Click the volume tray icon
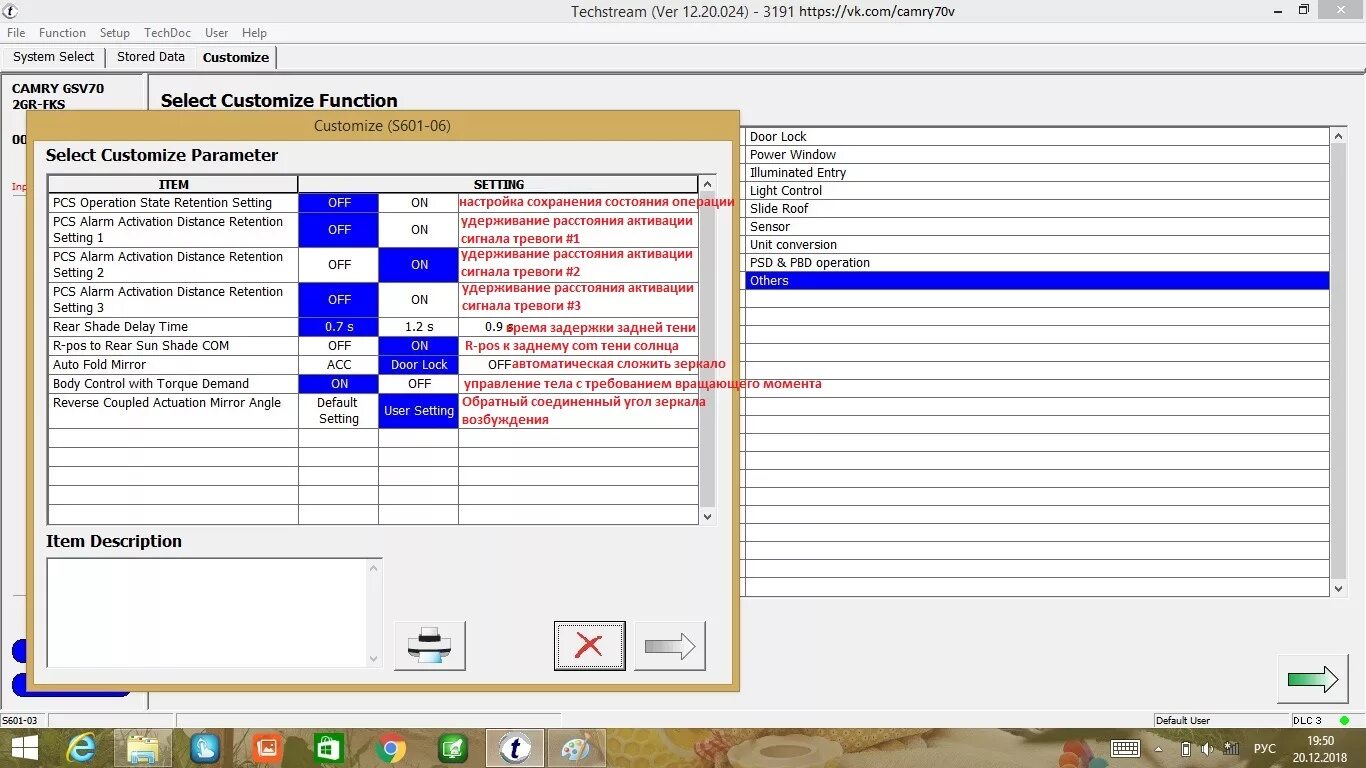Screen dimensions: 1366x768 1207,748
